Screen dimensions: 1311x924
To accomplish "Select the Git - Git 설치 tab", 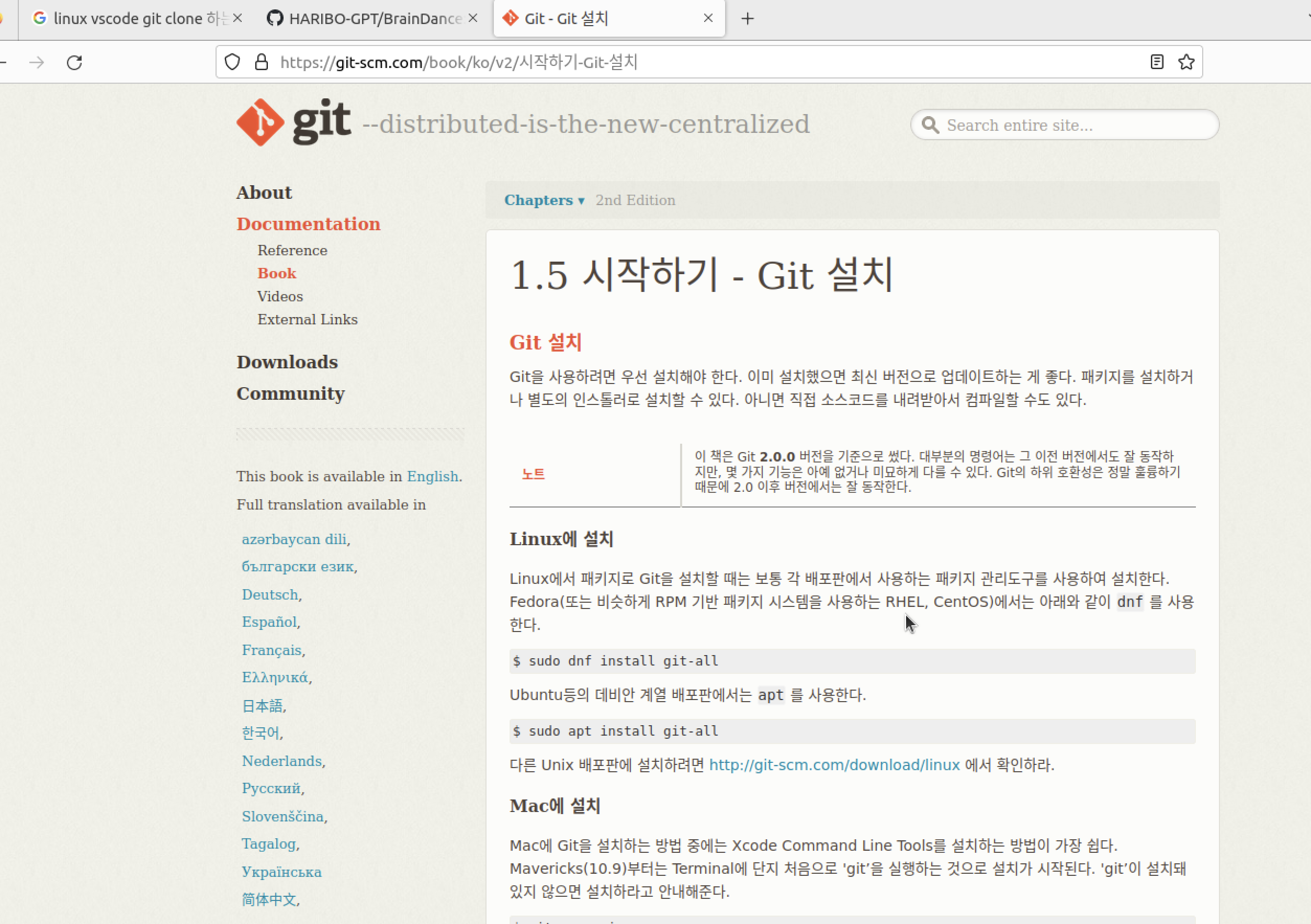I will 609,19.
